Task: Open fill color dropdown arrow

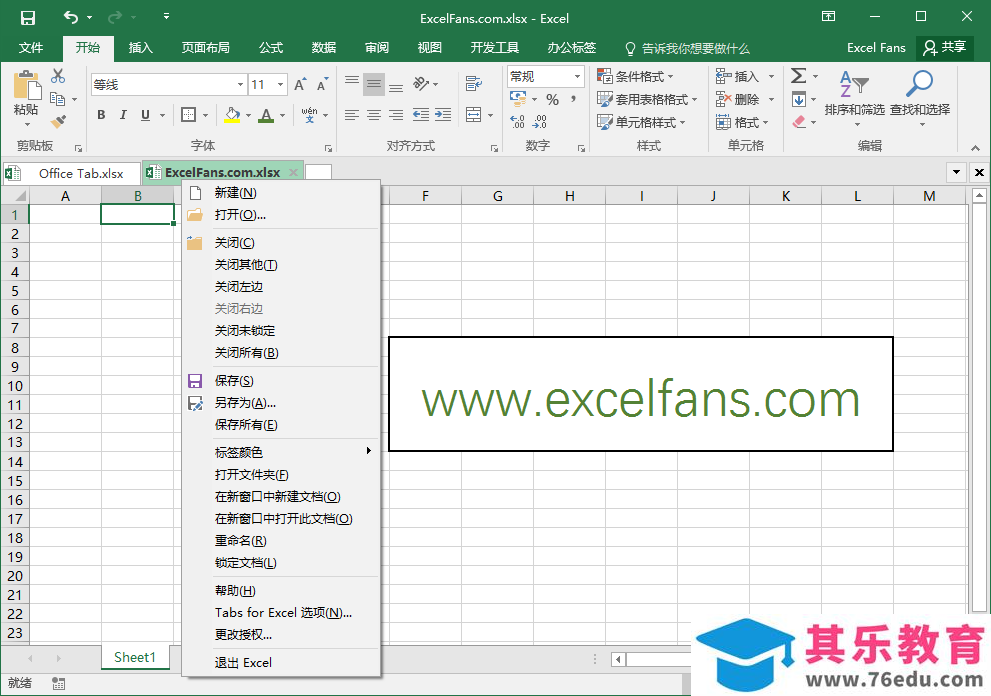Action: [x=248, y=115]
